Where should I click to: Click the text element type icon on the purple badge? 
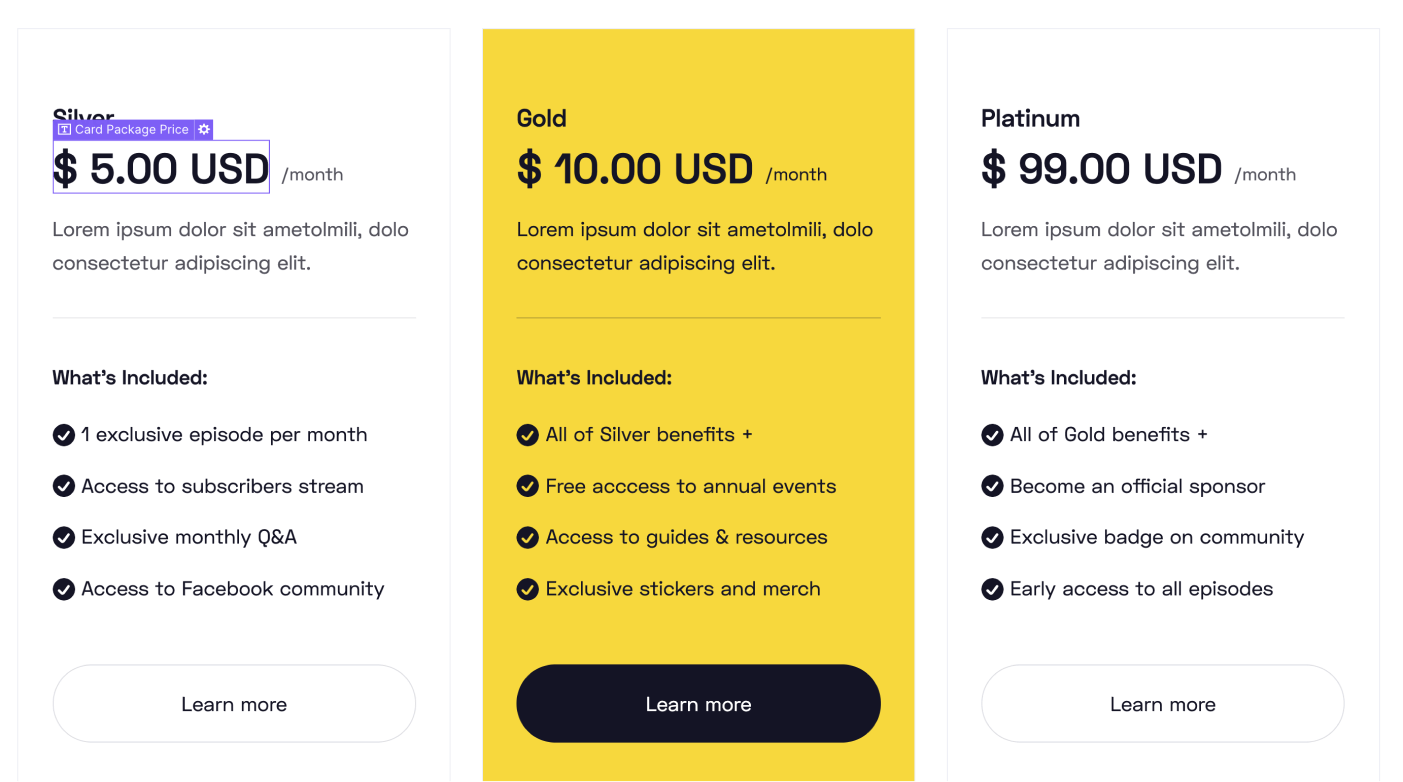63,129
